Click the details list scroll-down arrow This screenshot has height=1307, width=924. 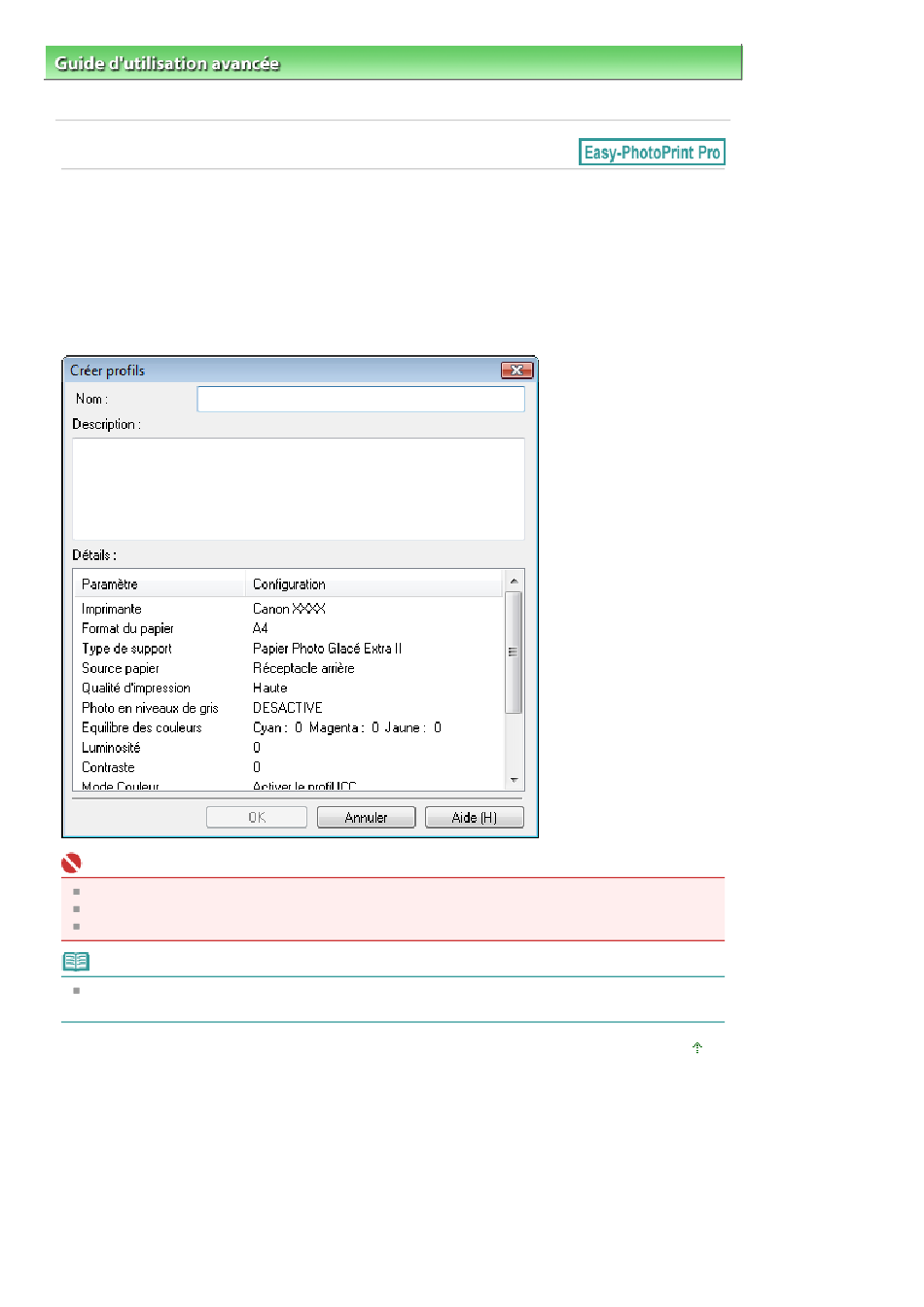point(514,780)
